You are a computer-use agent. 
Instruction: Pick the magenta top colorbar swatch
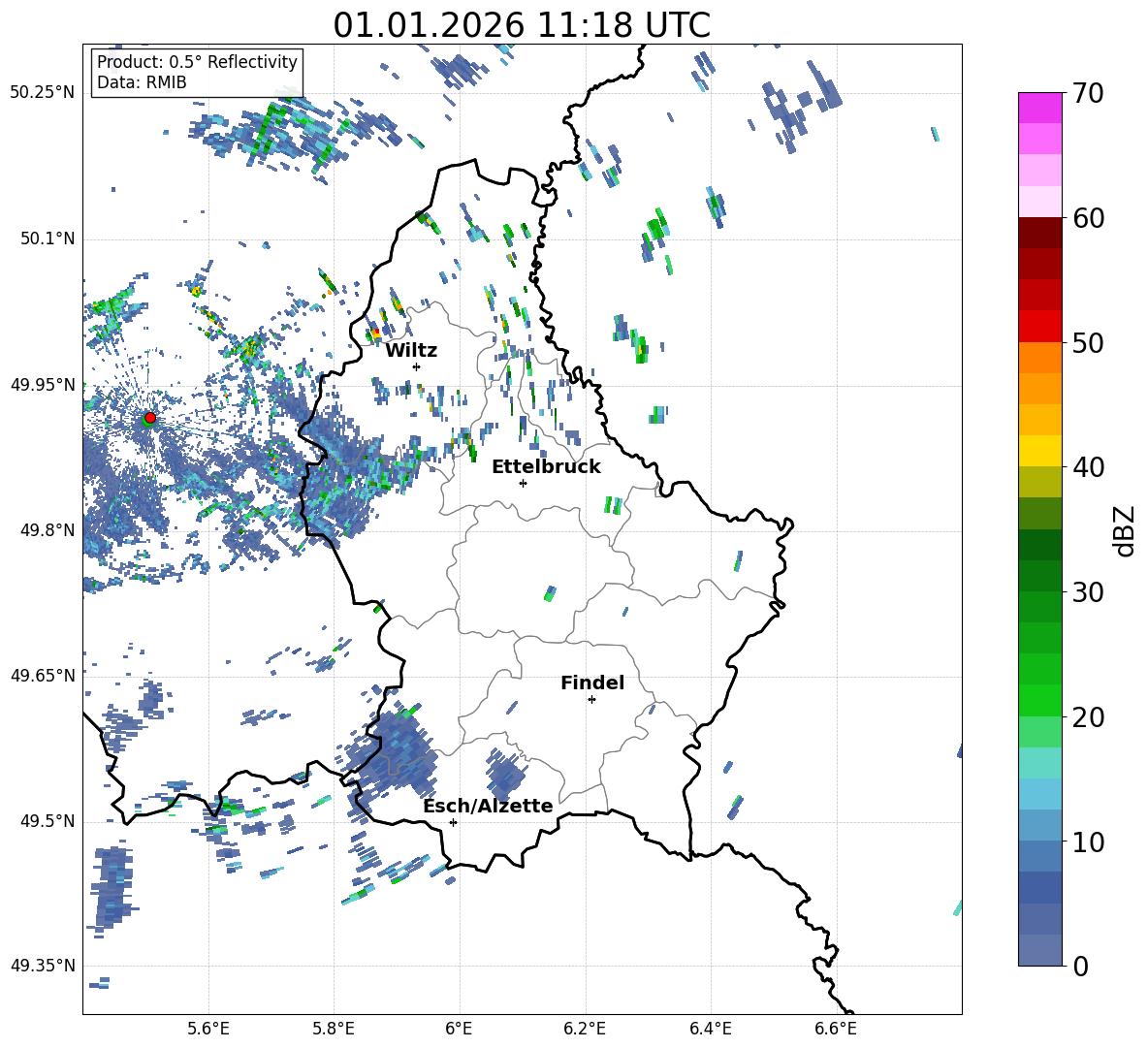1039,108
